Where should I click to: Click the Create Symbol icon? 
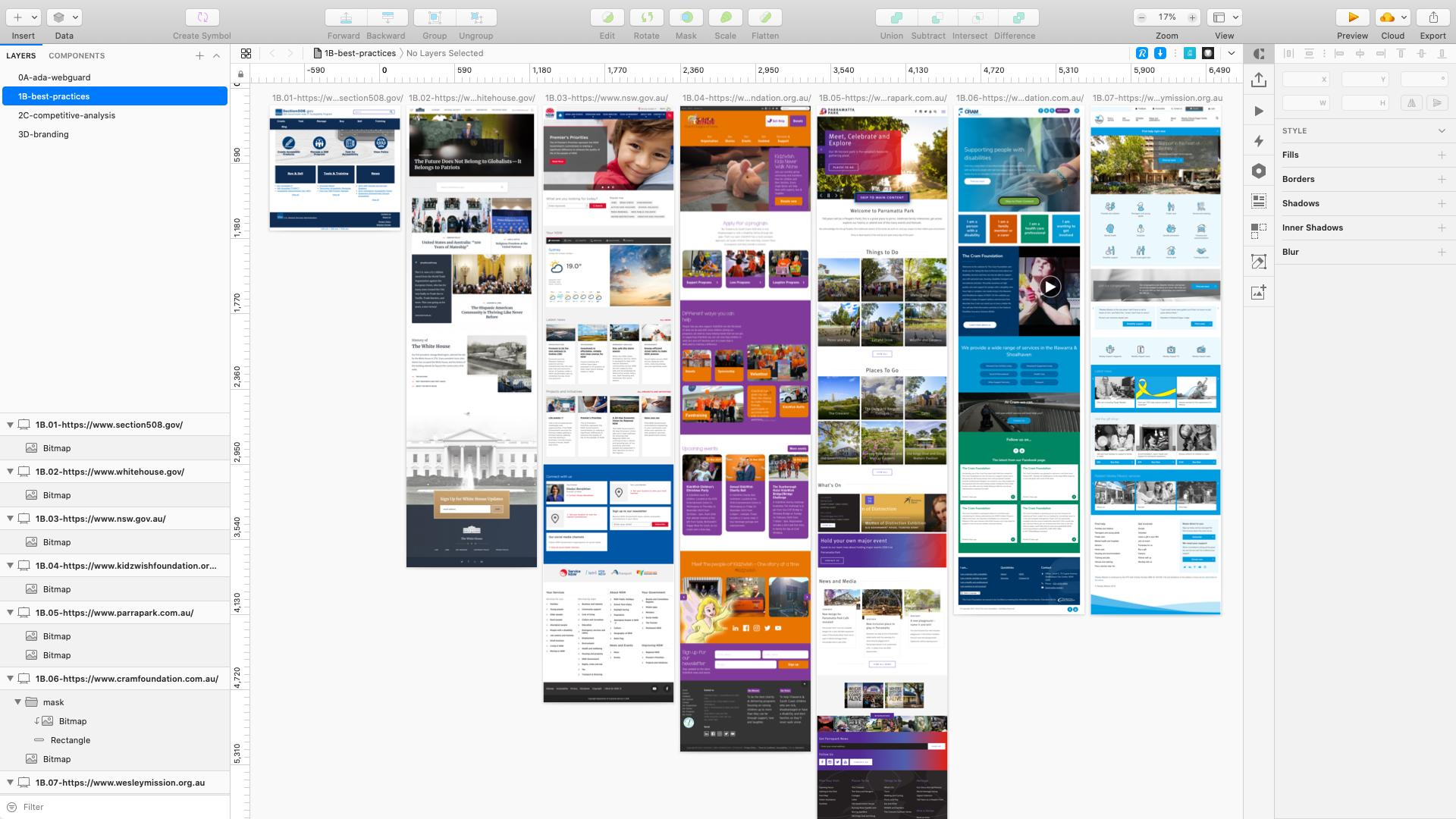202,17
